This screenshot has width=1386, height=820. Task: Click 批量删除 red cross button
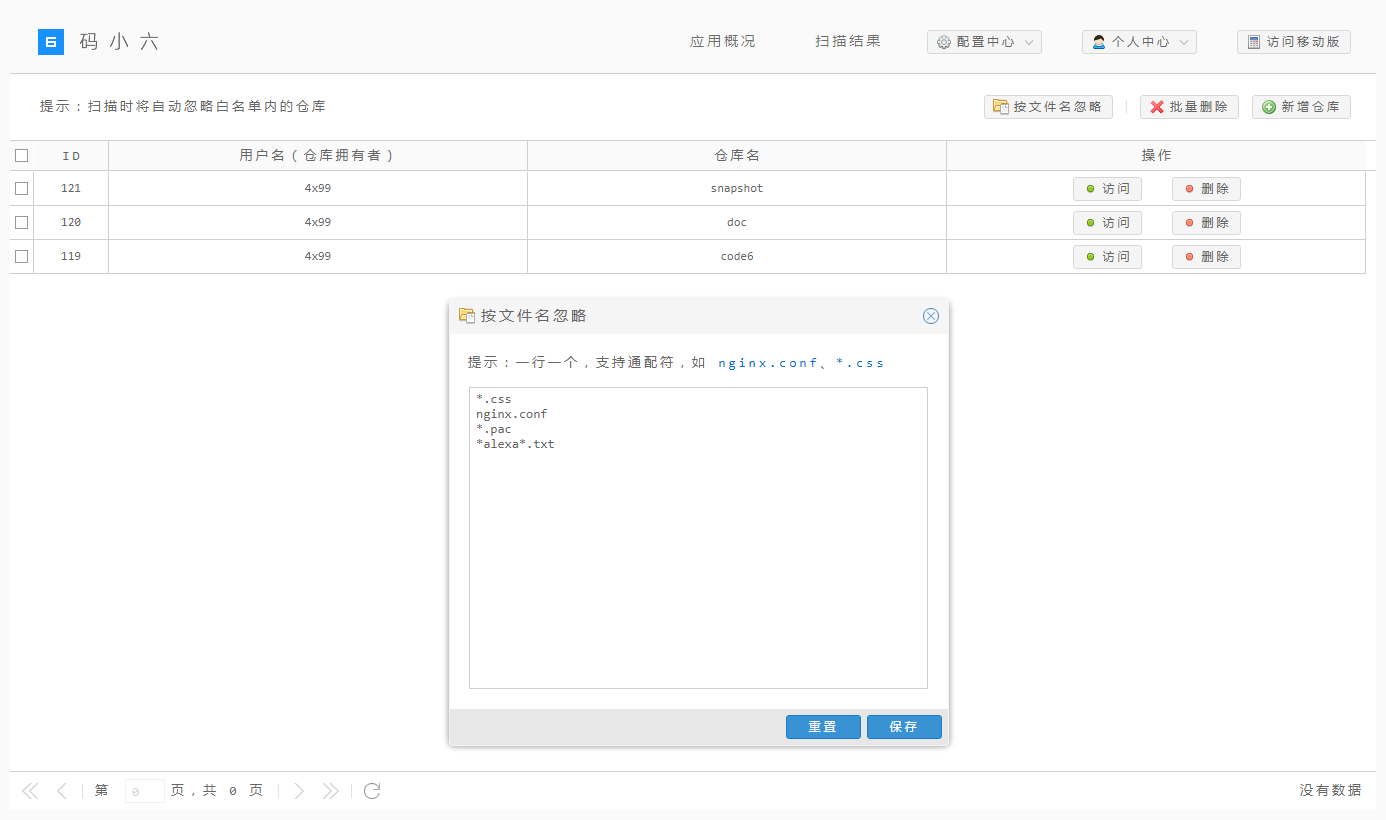pyautogui.click(x=1189, y=107)
